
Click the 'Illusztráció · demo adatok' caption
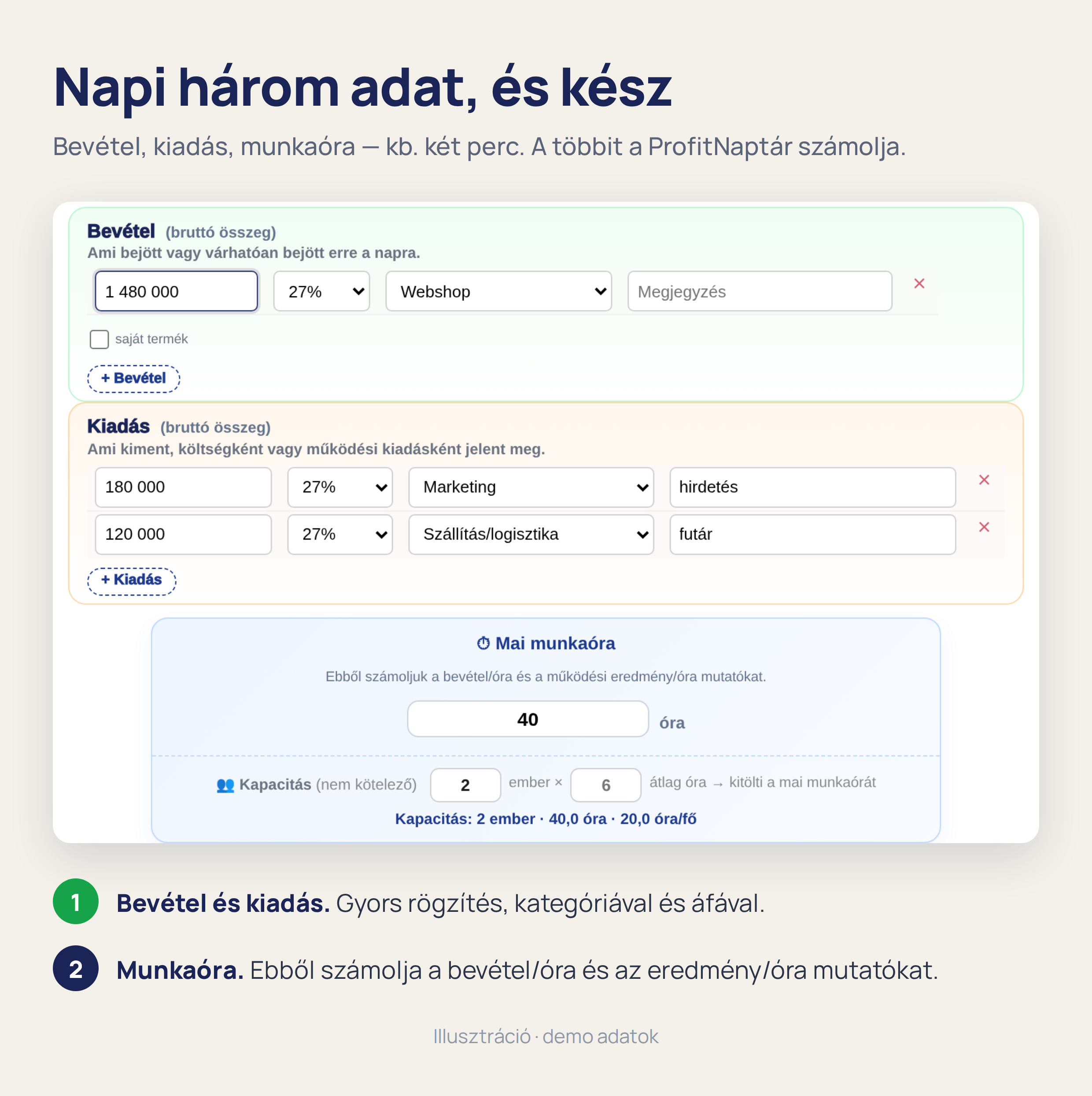pos(546,1037)
